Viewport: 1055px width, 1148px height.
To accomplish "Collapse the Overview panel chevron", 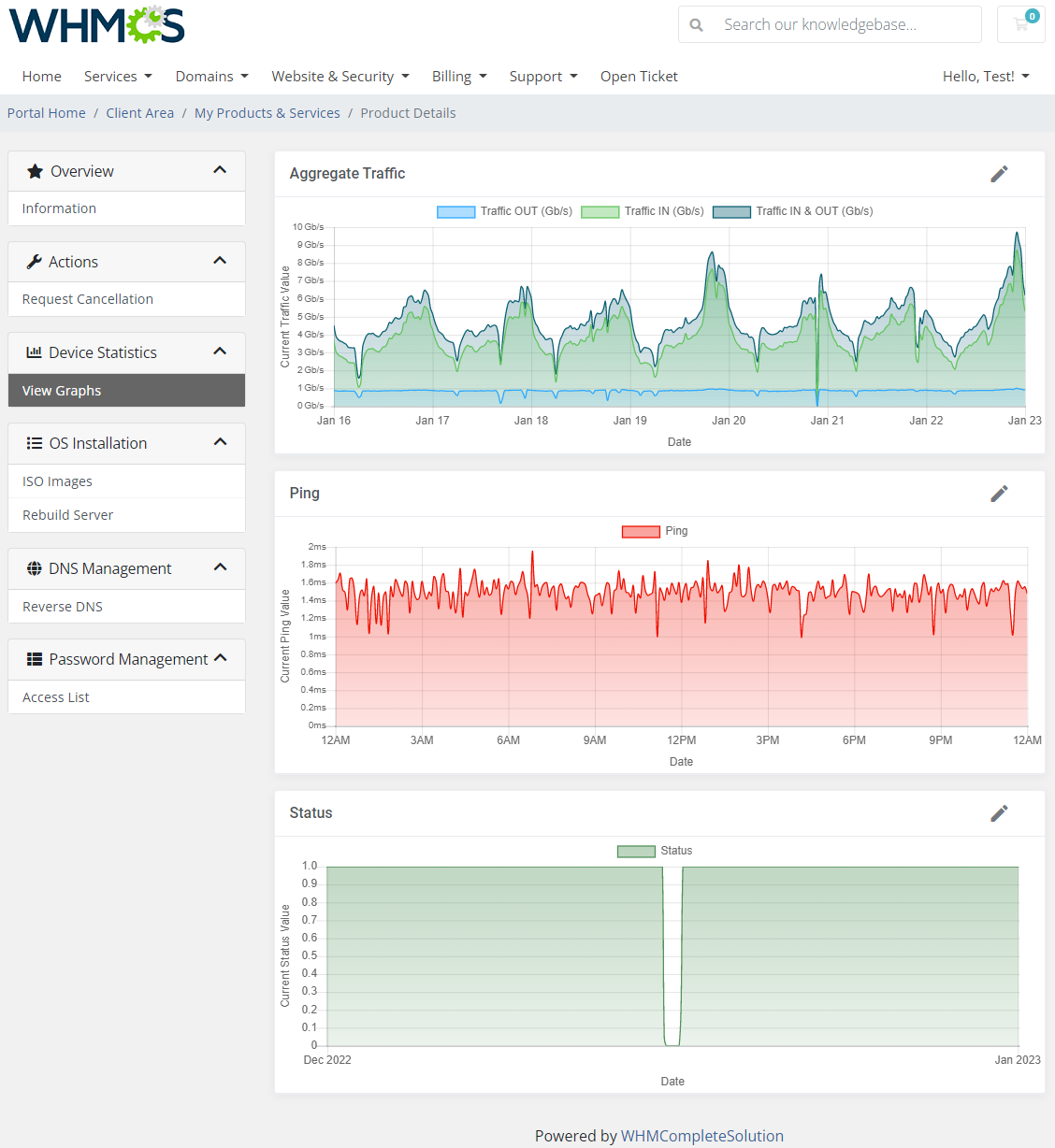I will click(x=220, y=170).
